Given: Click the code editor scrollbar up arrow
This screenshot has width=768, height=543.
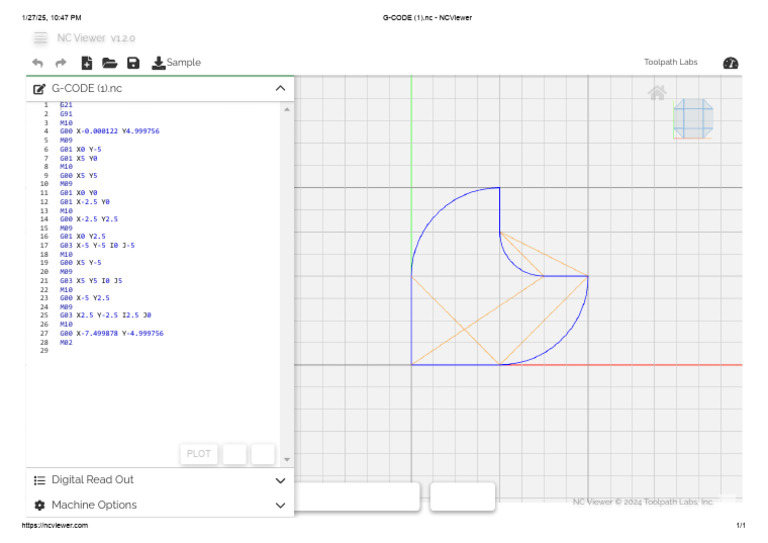Looking at the screenshot, I should pos(288,108).
